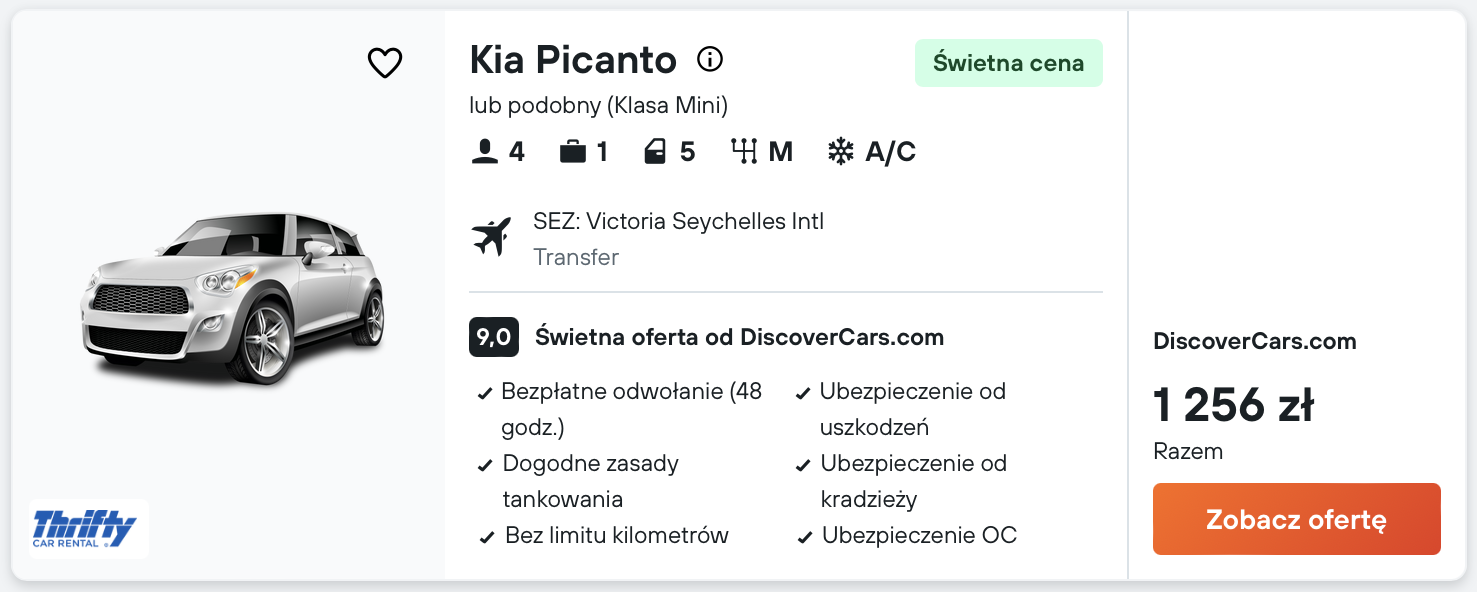
Task: Click the car doors icon
Action: pos(656,152)
